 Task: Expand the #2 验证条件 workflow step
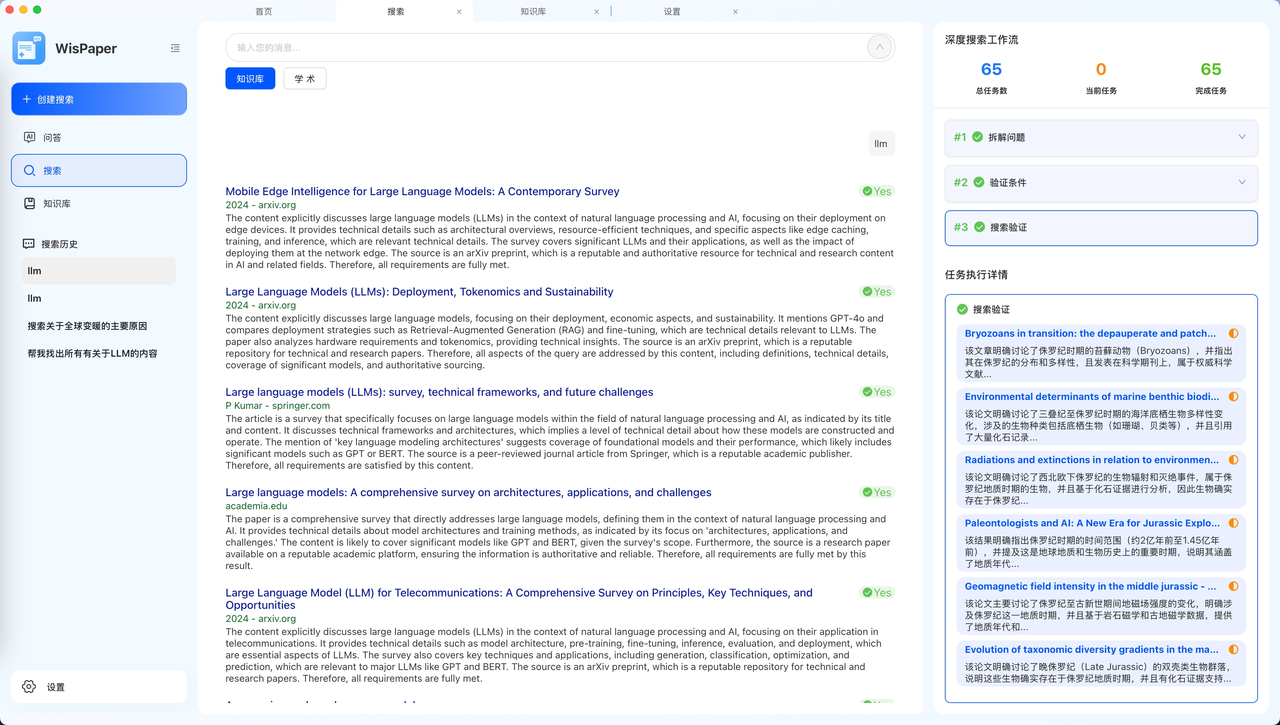pyautogui.click(x=1101, y=182)
